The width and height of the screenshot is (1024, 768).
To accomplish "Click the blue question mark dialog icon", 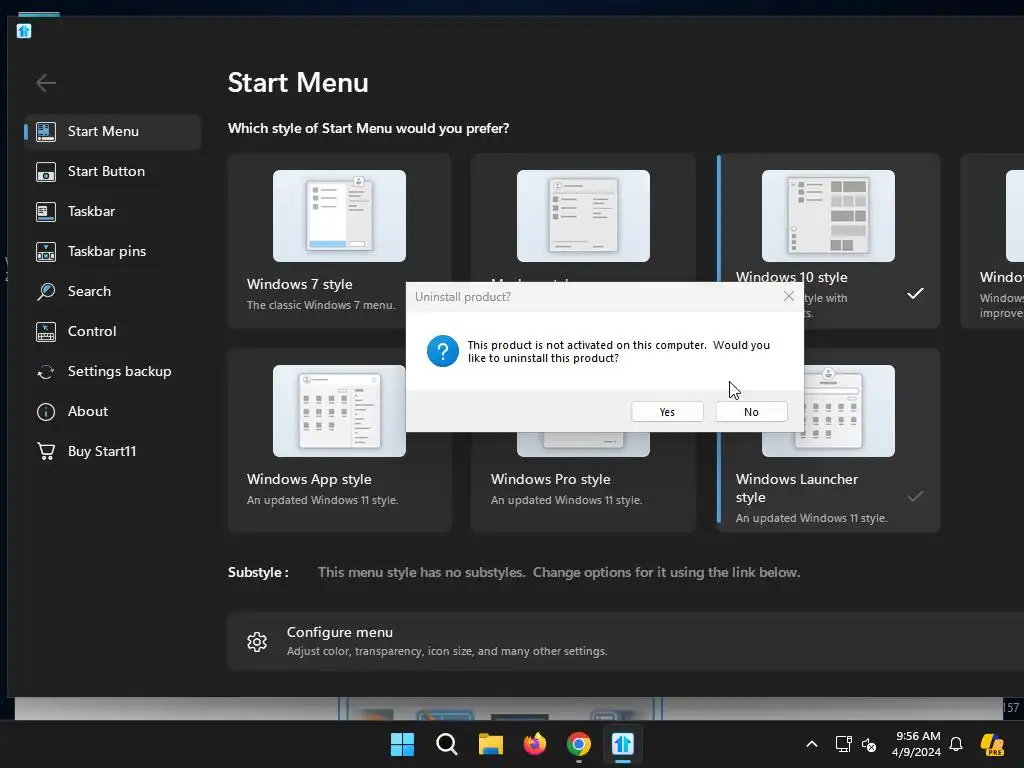I will click(443, 351).
